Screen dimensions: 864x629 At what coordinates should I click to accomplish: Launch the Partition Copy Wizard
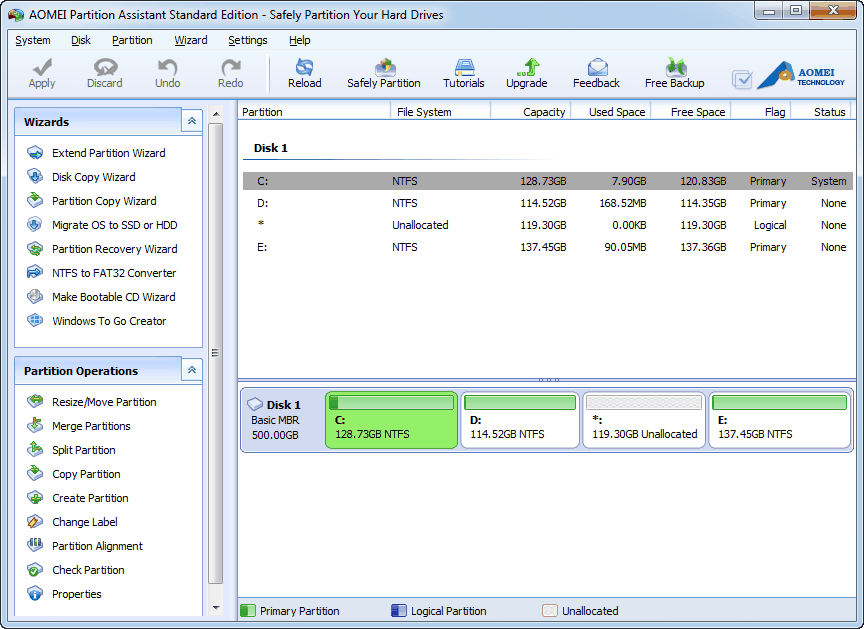pos(92,201)
